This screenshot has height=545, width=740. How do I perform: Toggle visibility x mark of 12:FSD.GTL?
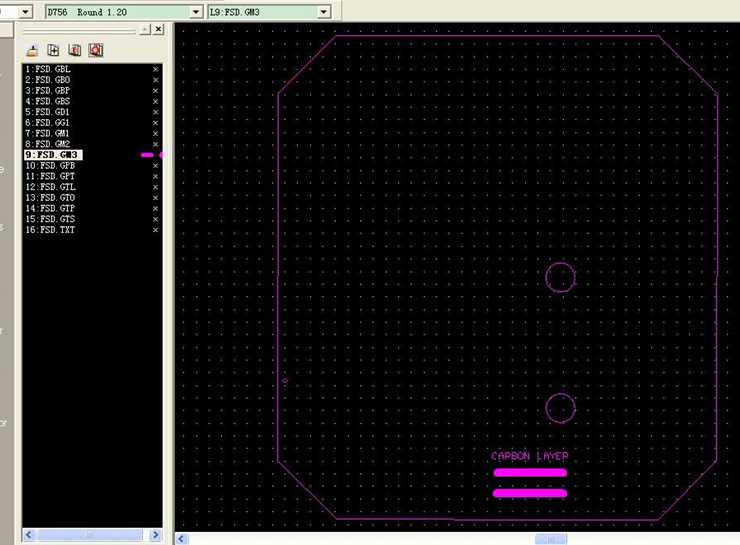[155, 187]
